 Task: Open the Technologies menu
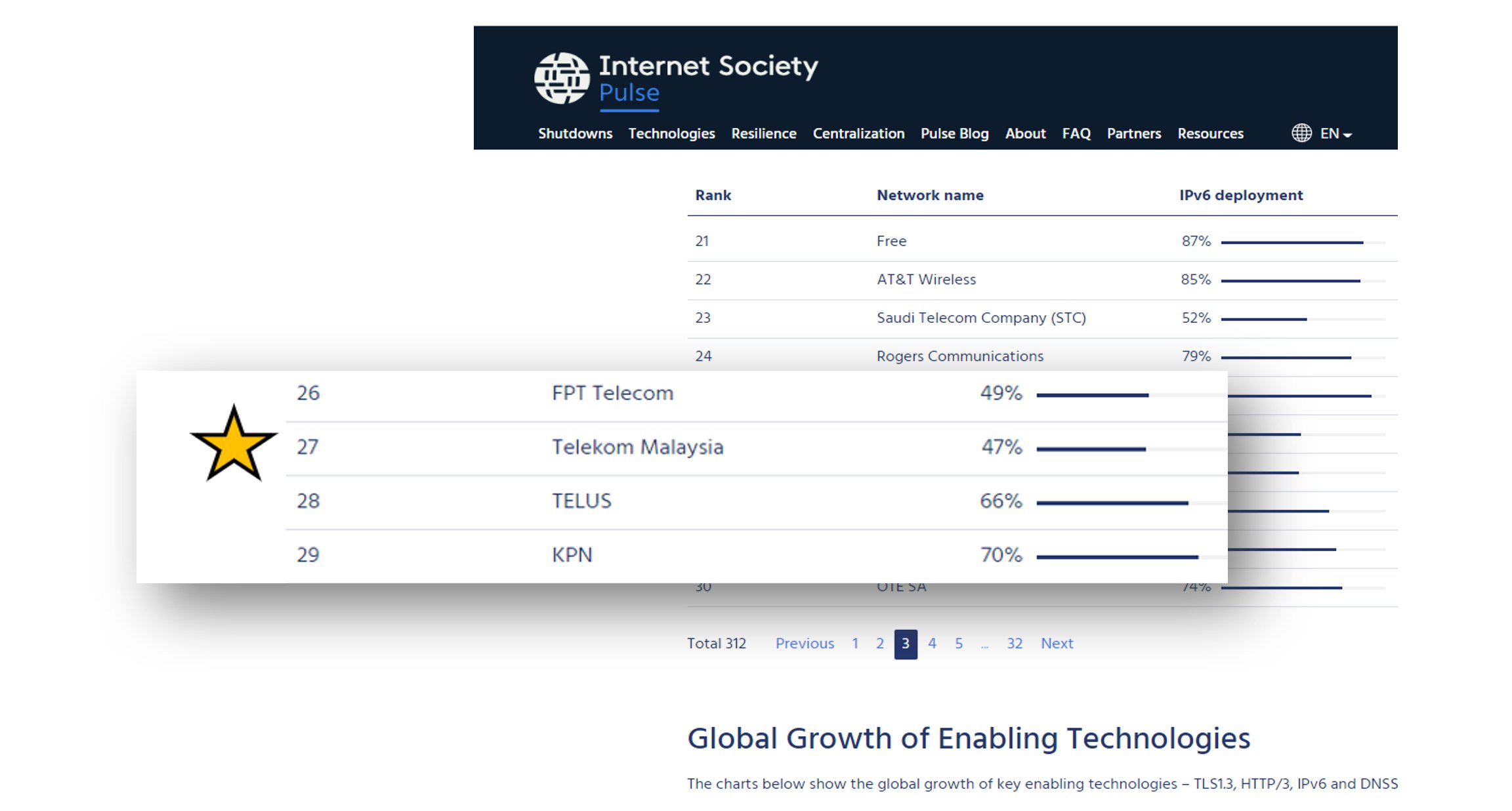coord(671,133)
